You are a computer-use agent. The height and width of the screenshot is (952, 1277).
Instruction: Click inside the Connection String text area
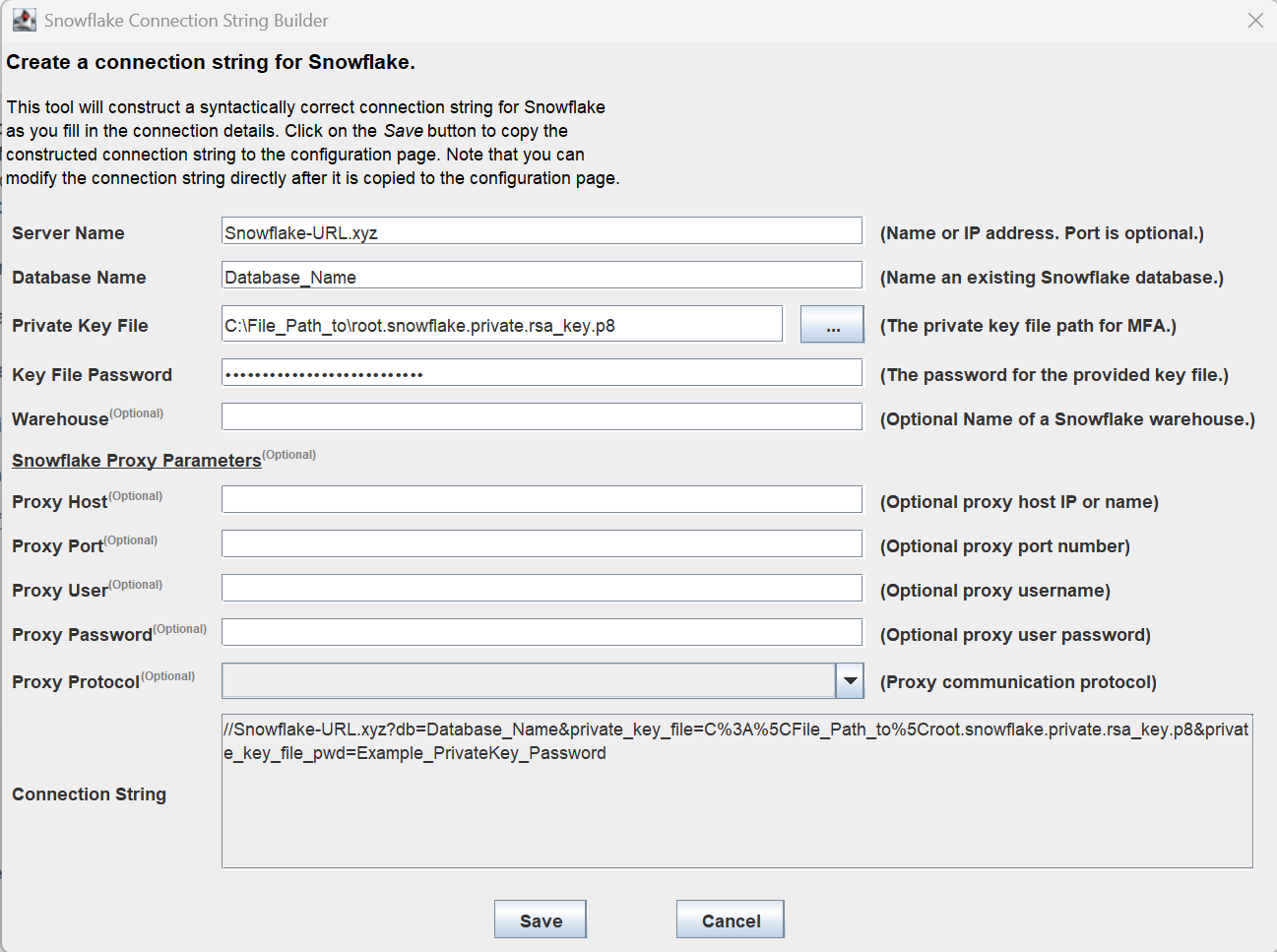pyautogui.click(x=737, y=792)
